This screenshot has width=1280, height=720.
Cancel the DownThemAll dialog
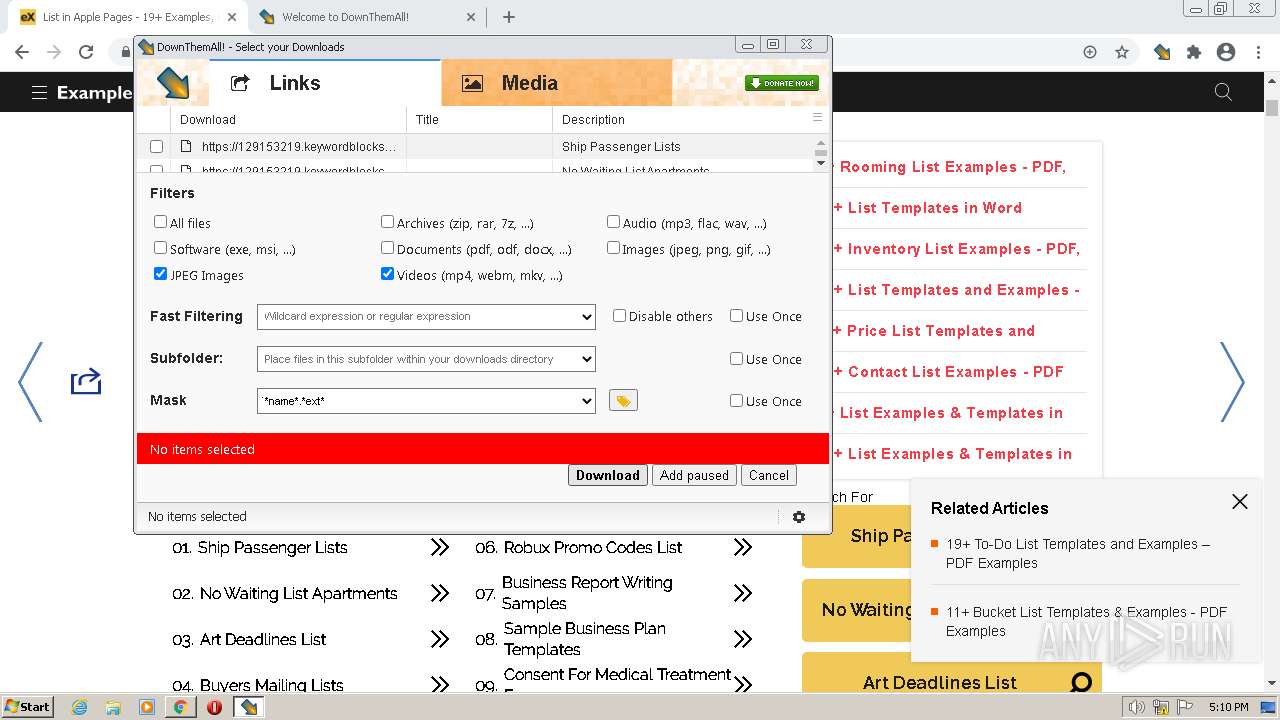pyautogui.click(x=769, y=476)
